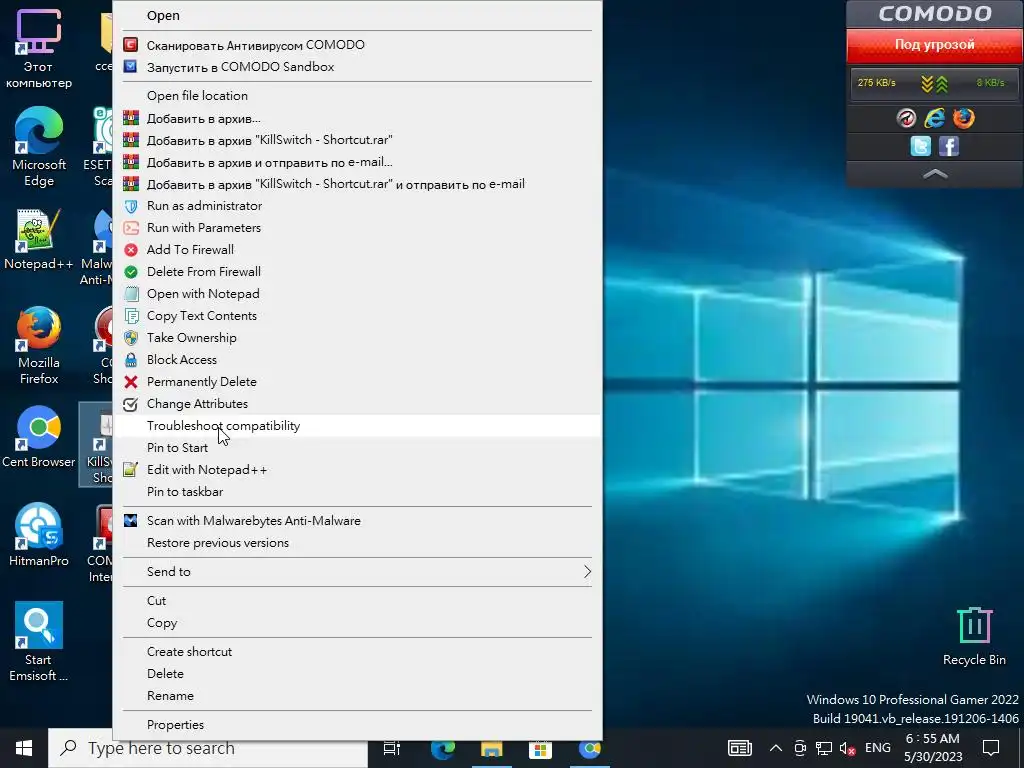The image size is (1024, 768).
Task: Choose Rename in context menu
Action: [357, 696]
